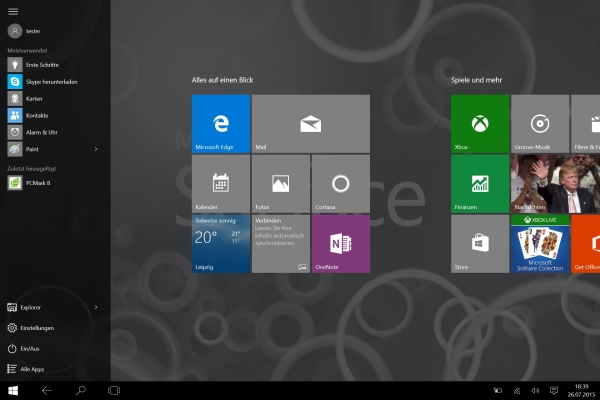
Task: Open Paint from the list
Action: (x=23, y=149)
